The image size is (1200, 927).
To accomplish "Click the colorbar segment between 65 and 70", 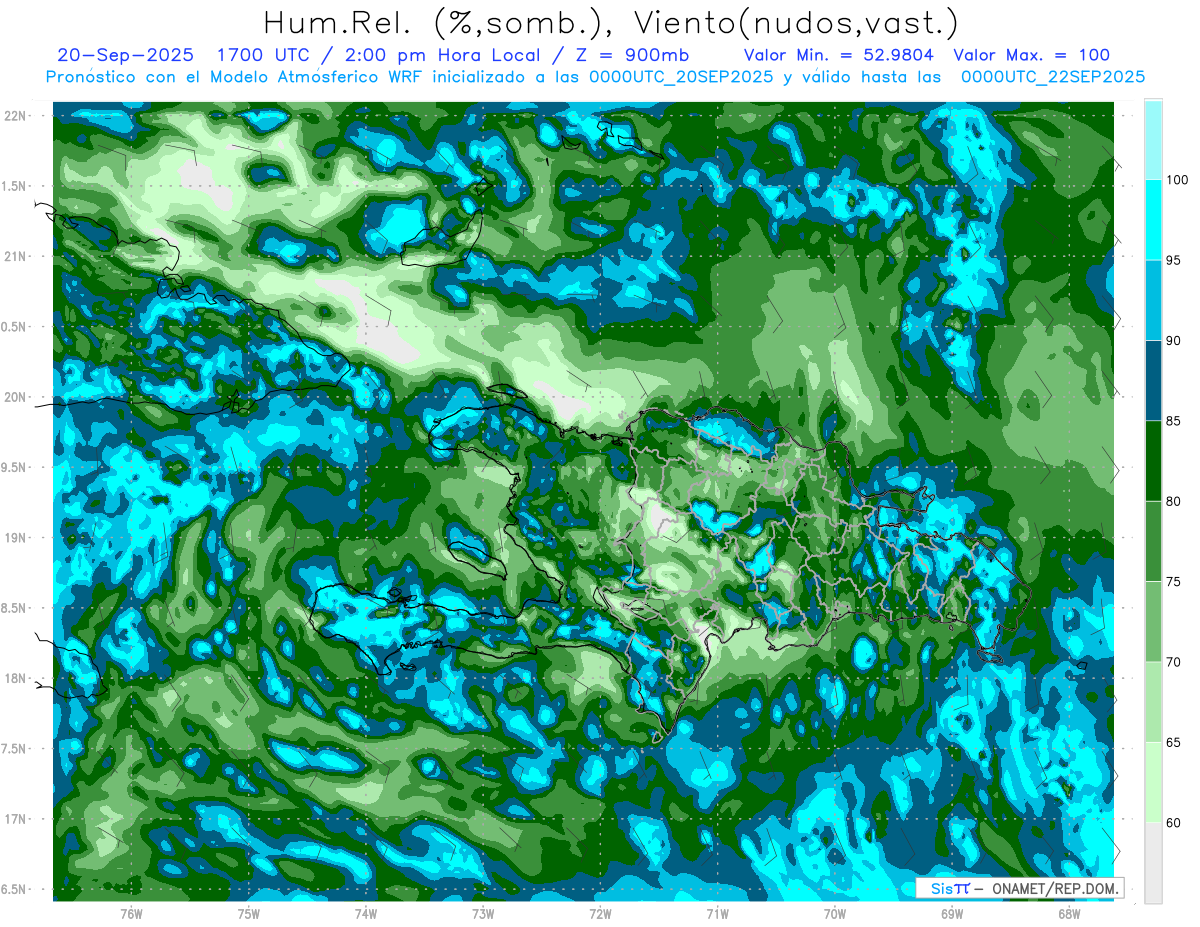I will click(x=1153, y=702).
